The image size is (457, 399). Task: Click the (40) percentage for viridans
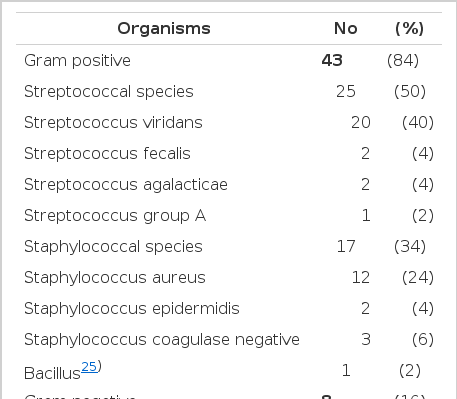pyautogui.click(x=418, y=122)
